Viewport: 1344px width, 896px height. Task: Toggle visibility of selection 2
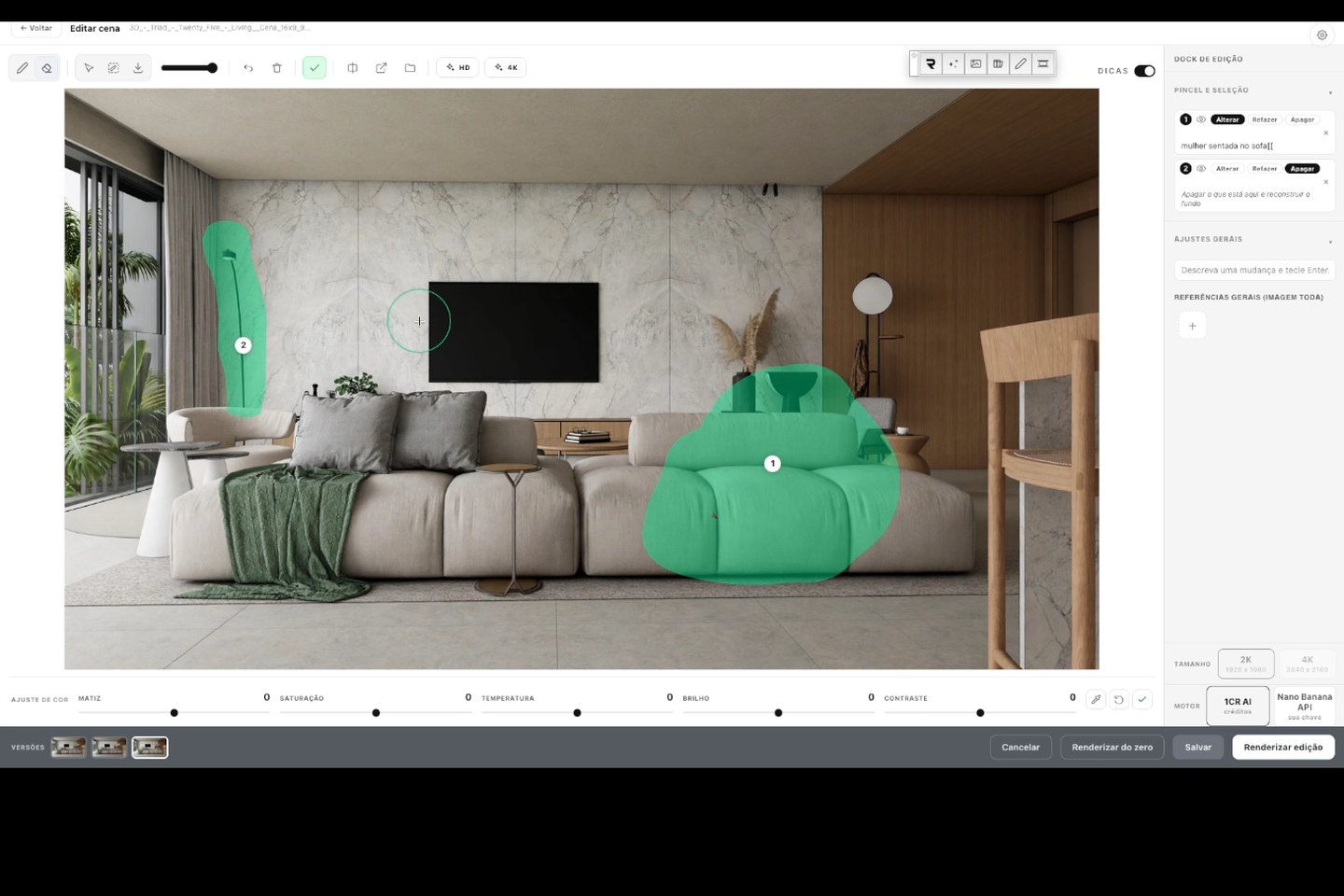point(1201,169)
